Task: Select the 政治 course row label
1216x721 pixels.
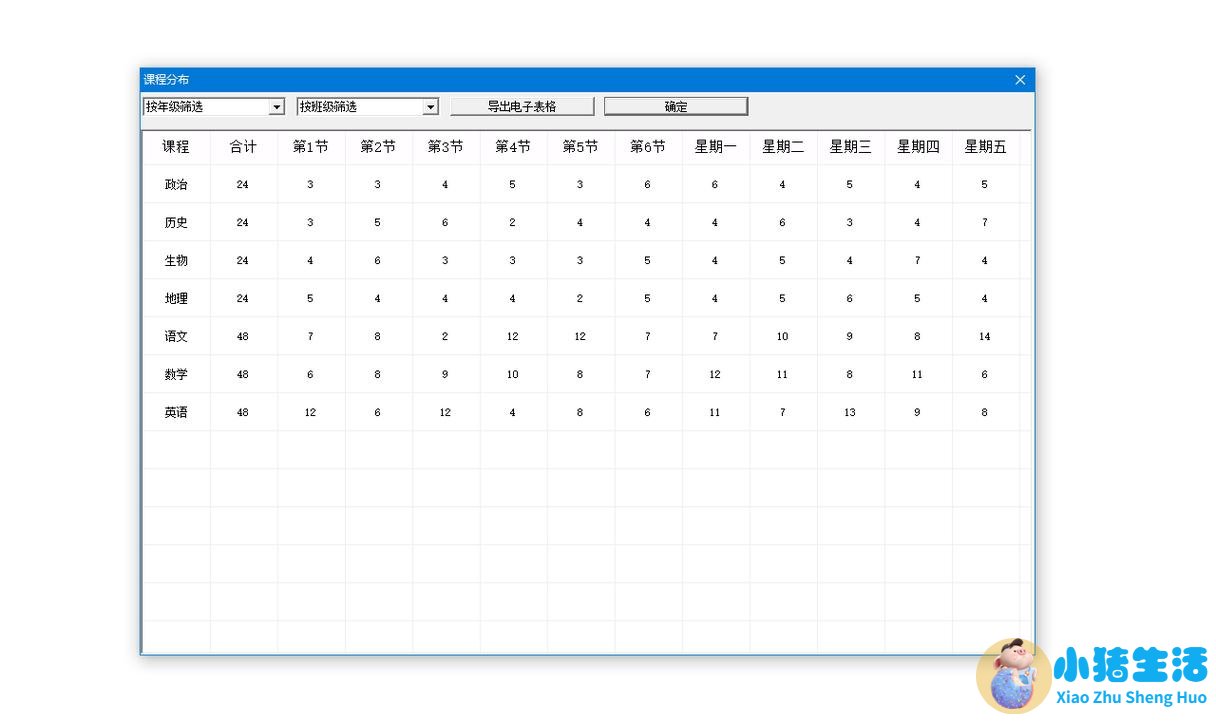Action: pos(176,185)
